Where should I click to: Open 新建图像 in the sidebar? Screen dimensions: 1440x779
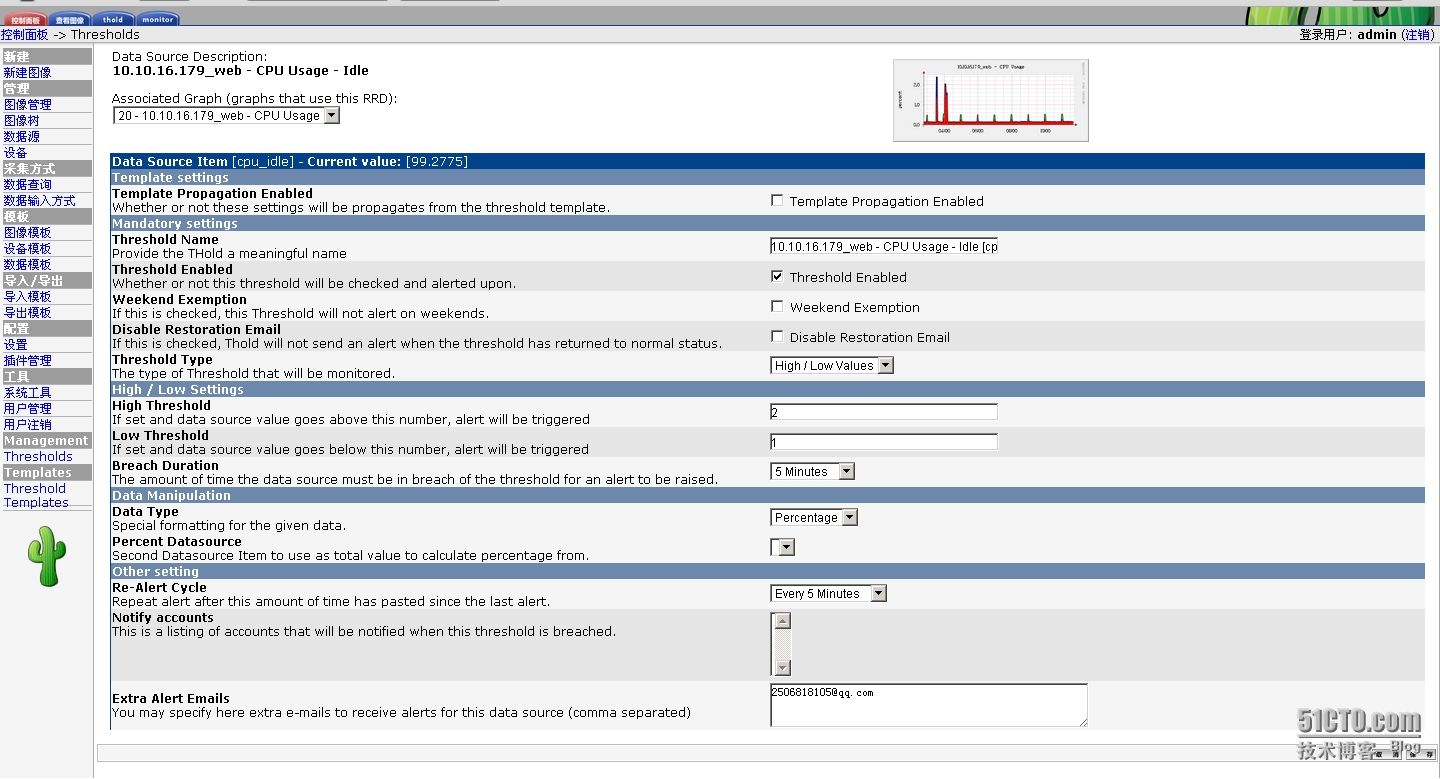click(x=27, y=72)
